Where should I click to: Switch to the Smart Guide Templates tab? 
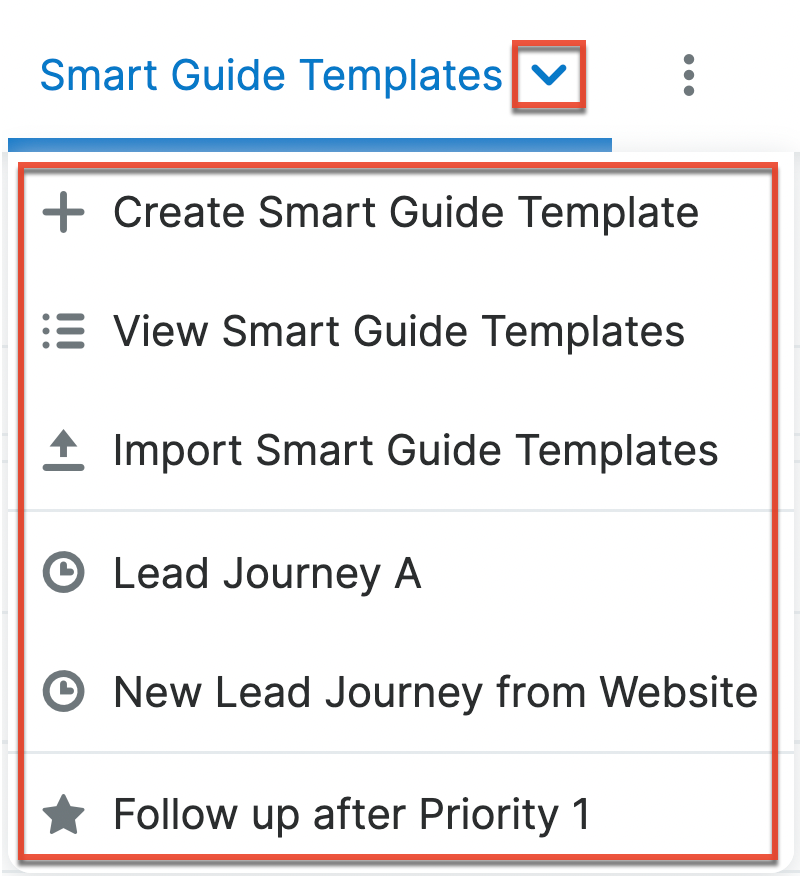click(x=270, y=76)
